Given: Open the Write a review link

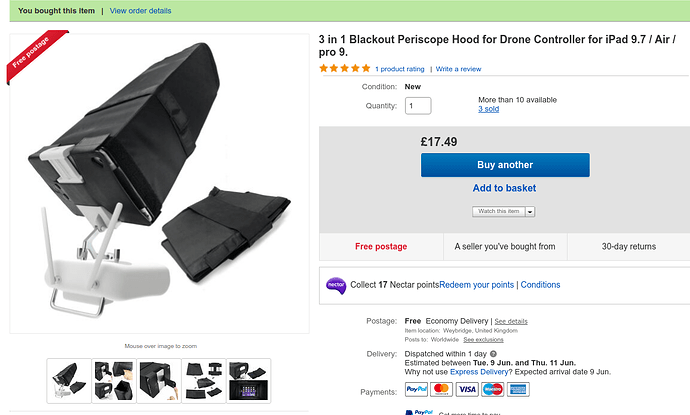Looking at the screenshot, I should pyautogui.click(x=458, y=69).
